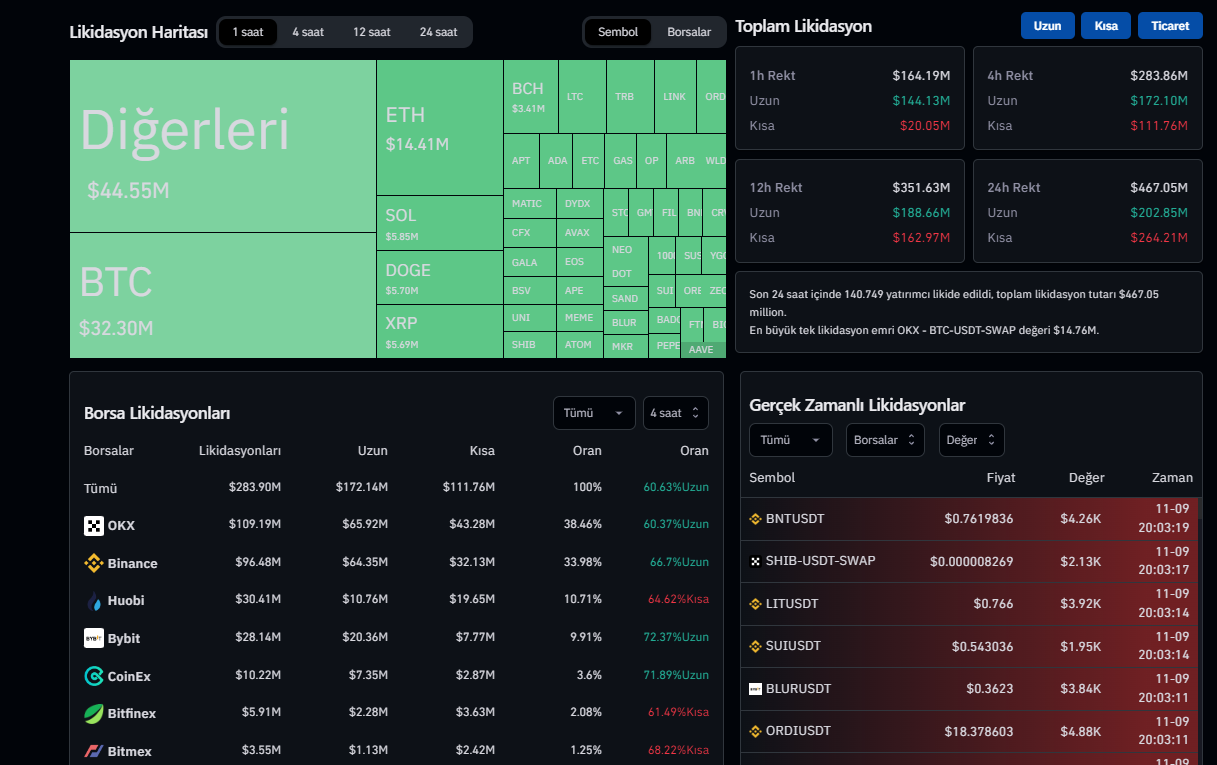Click the CoinEx logo icon

pos(94,676)
